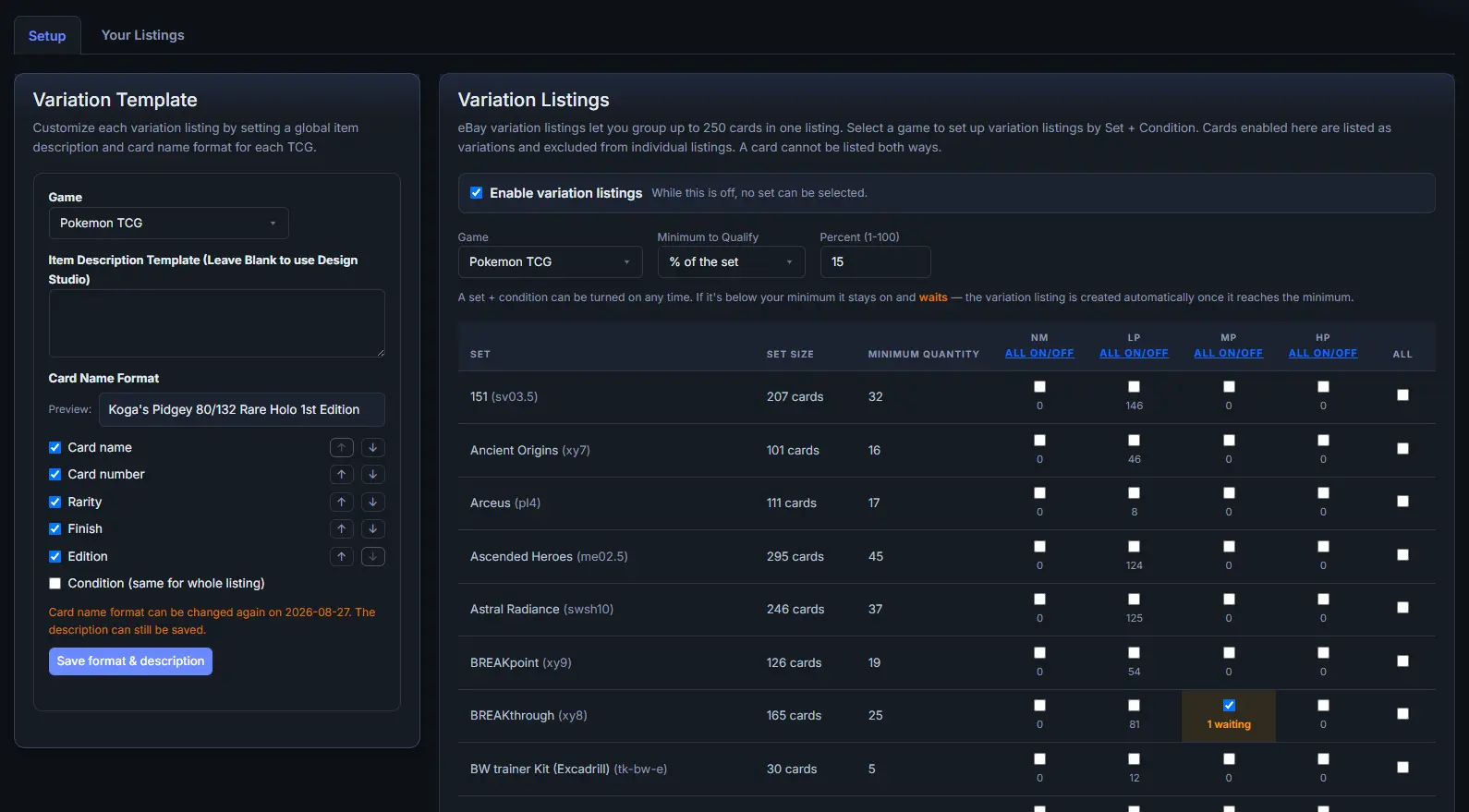Check ALL checkbox for Arceus row
Viewport: 1469px width, 812px height.
tap(1402, 502)
